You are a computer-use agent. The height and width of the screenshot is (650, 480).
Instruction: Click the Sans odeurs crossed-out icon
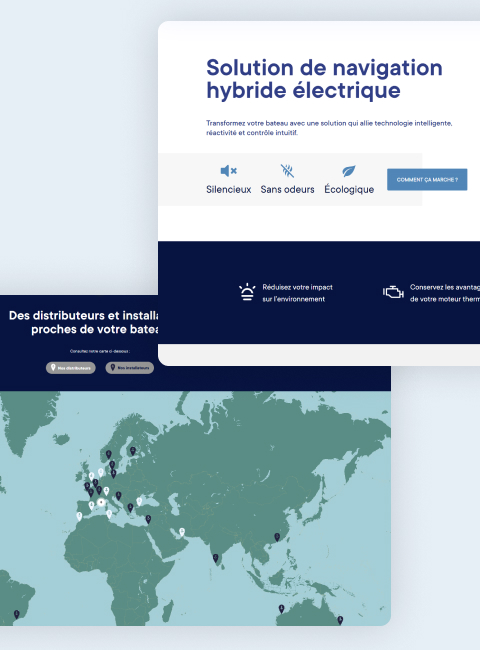pos(287,170)
